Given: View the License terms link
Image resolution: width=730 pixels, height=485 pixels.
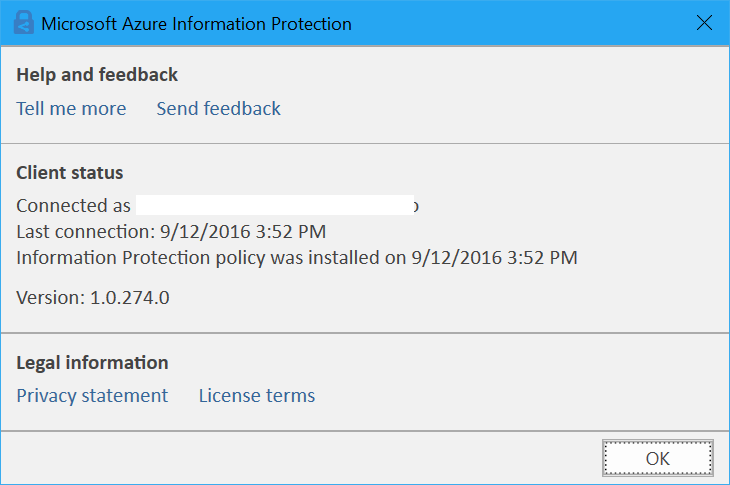Looking at the screenshot, I should tap(256, 395).
